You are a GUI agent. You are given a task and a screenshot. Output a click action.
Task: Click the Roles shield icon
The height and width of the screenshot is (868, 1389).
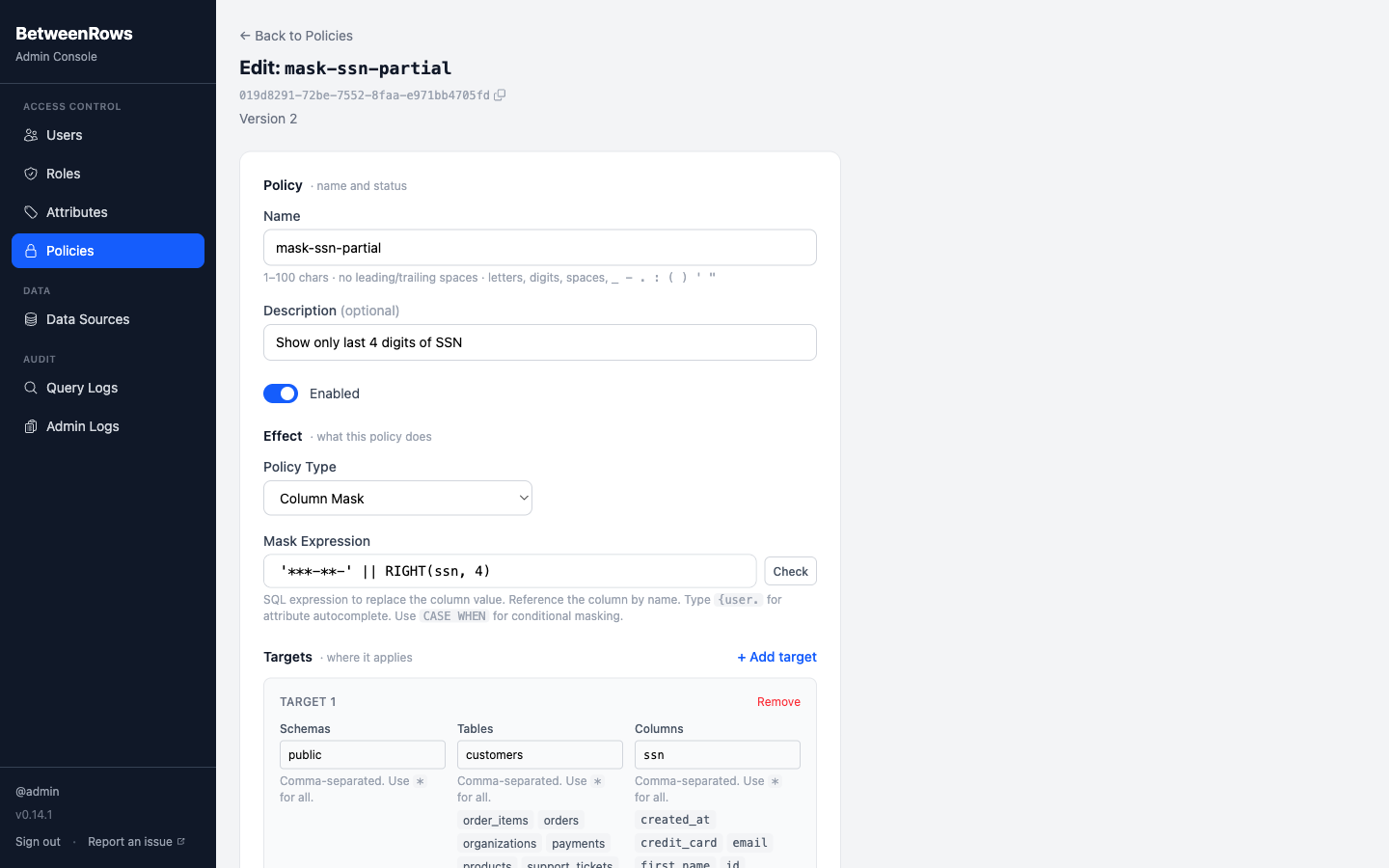click(x=31, y=174)
